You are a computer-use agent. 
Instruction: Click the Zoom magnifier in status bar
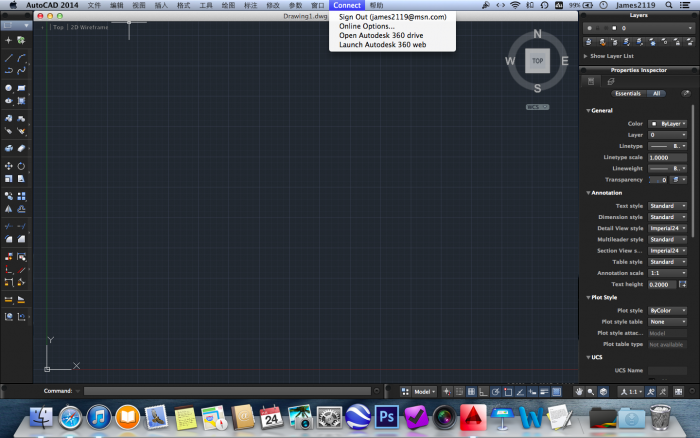591,392
